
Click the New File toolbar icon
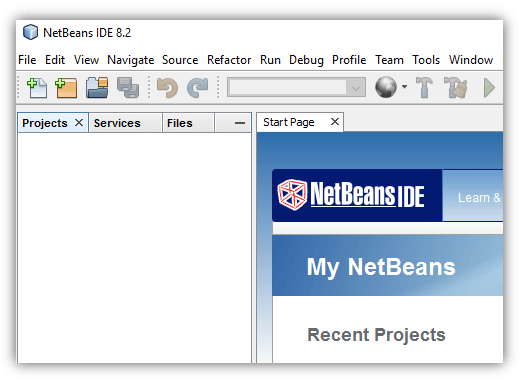pyautogui.click(x=37, y=88)
